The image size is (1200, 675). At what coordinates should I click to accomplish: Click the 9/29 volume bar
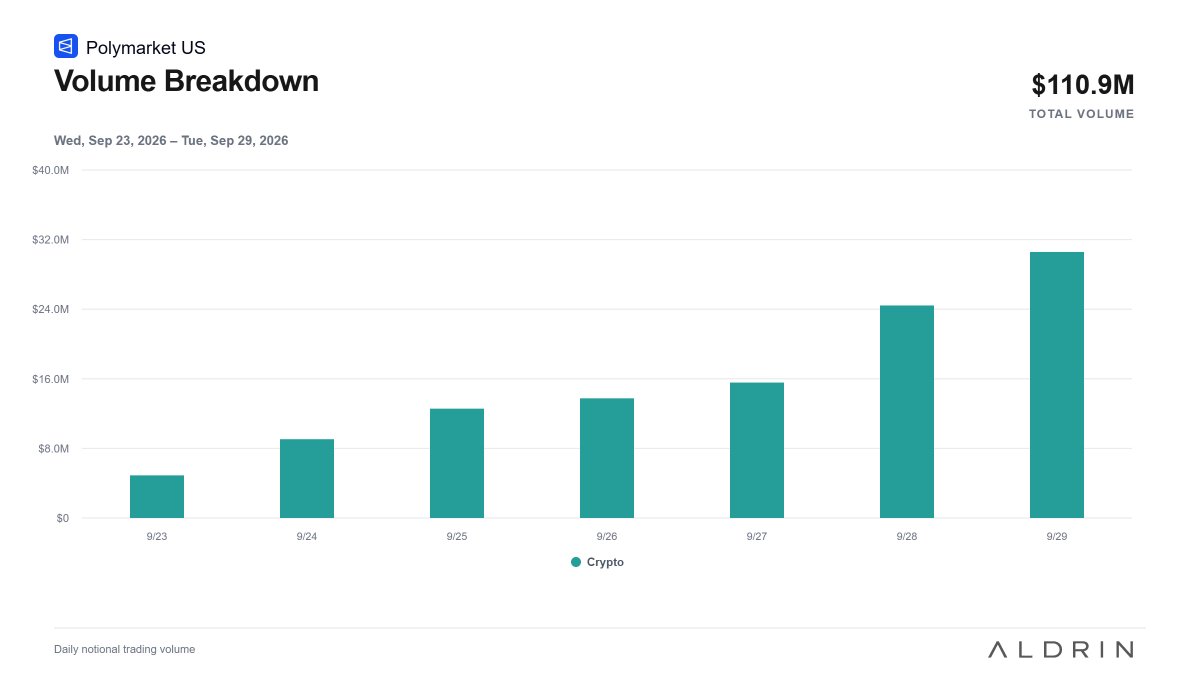[x=1057, y=385]
